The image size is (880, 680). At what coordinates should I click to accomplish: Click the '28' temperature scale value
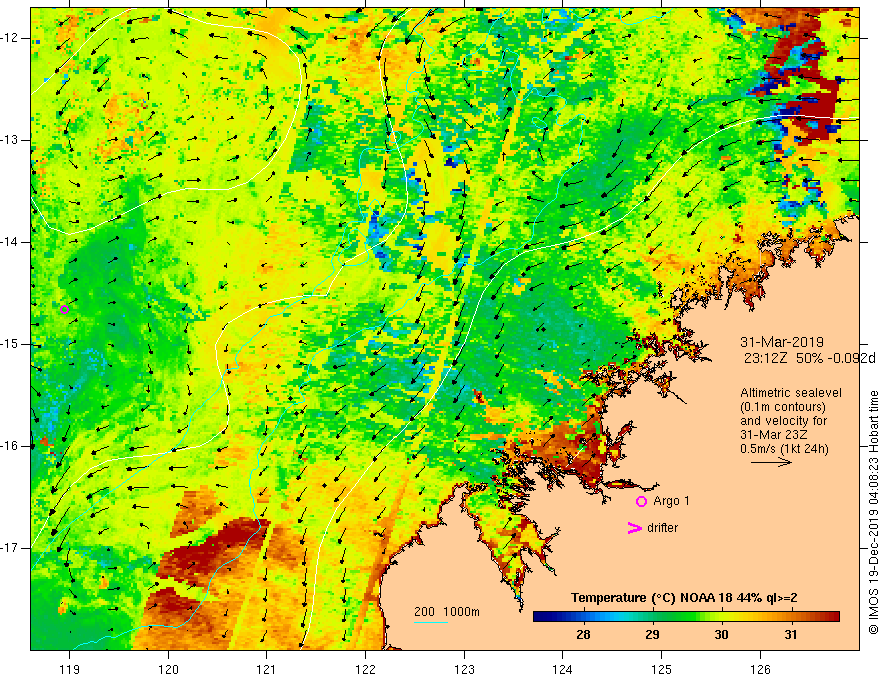click(583, 635)
